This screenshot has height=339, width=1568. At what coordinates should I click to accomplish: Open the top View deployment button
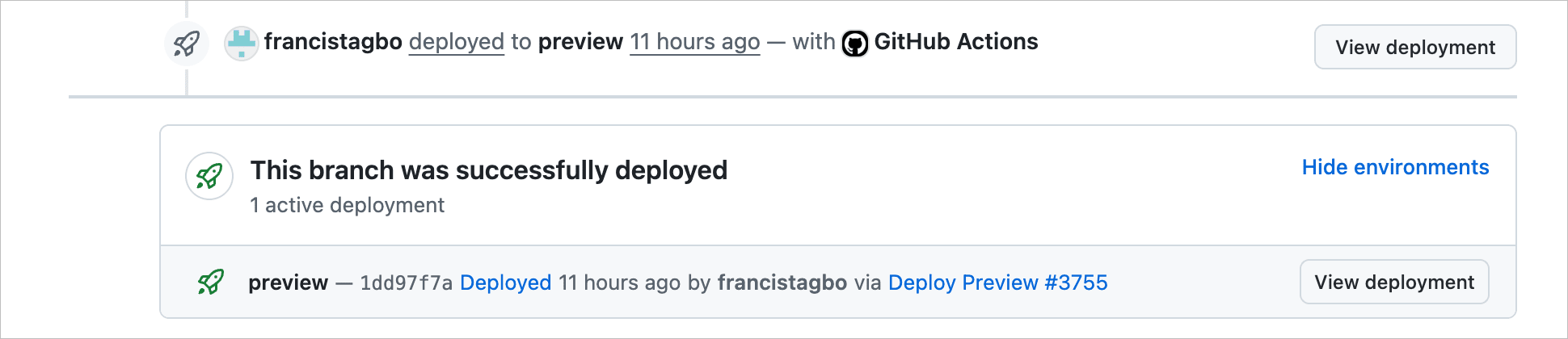[x=1414, y=48]
